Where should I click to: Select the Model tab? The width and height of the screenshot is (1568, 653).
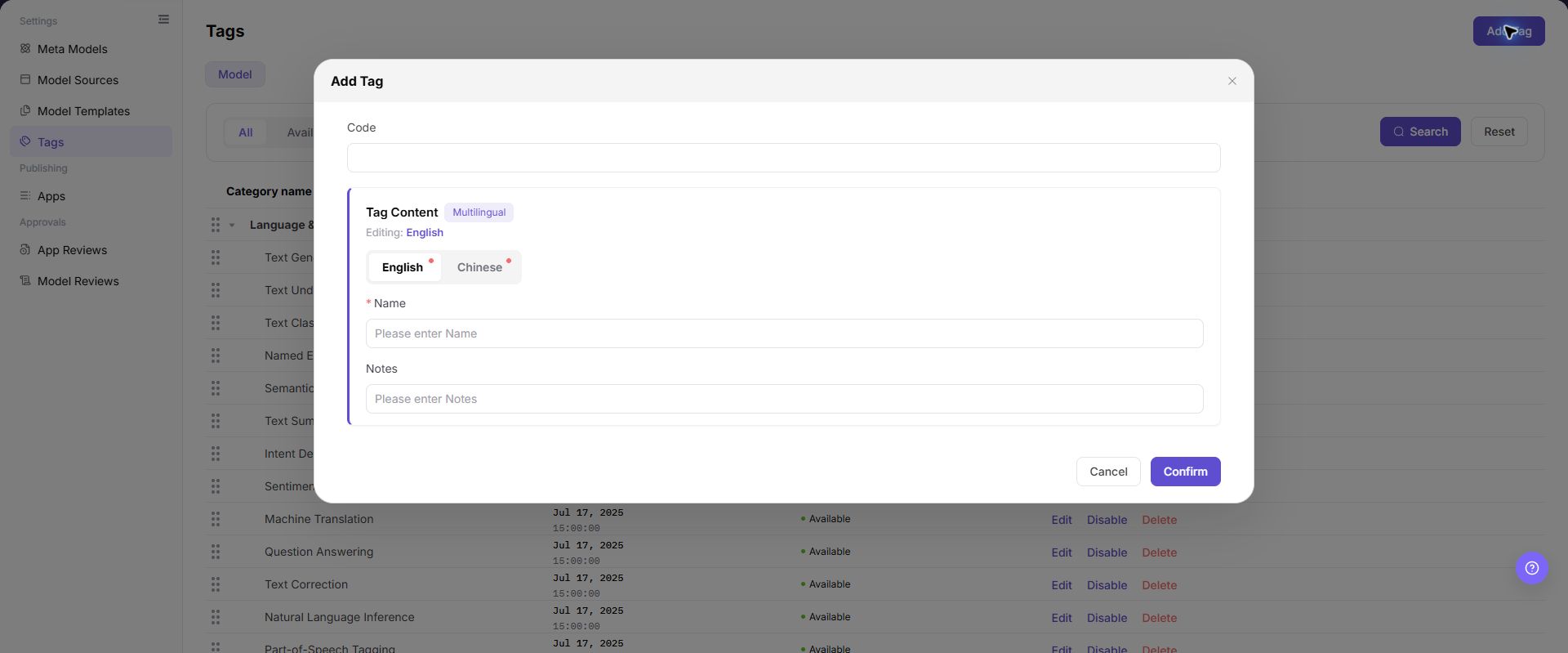(234, 74)
